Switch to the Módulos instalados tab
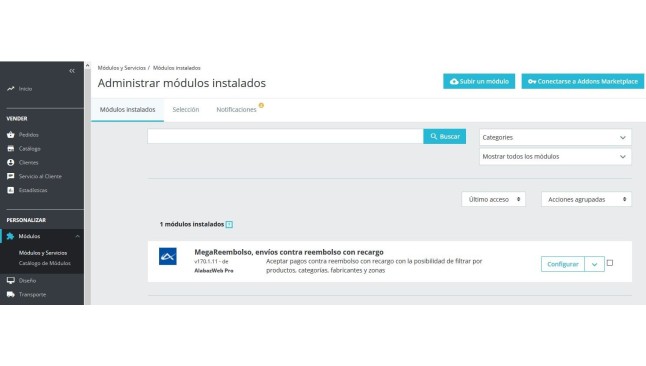The width and height of the screenshot is (646, 366). tap(127, 110)
